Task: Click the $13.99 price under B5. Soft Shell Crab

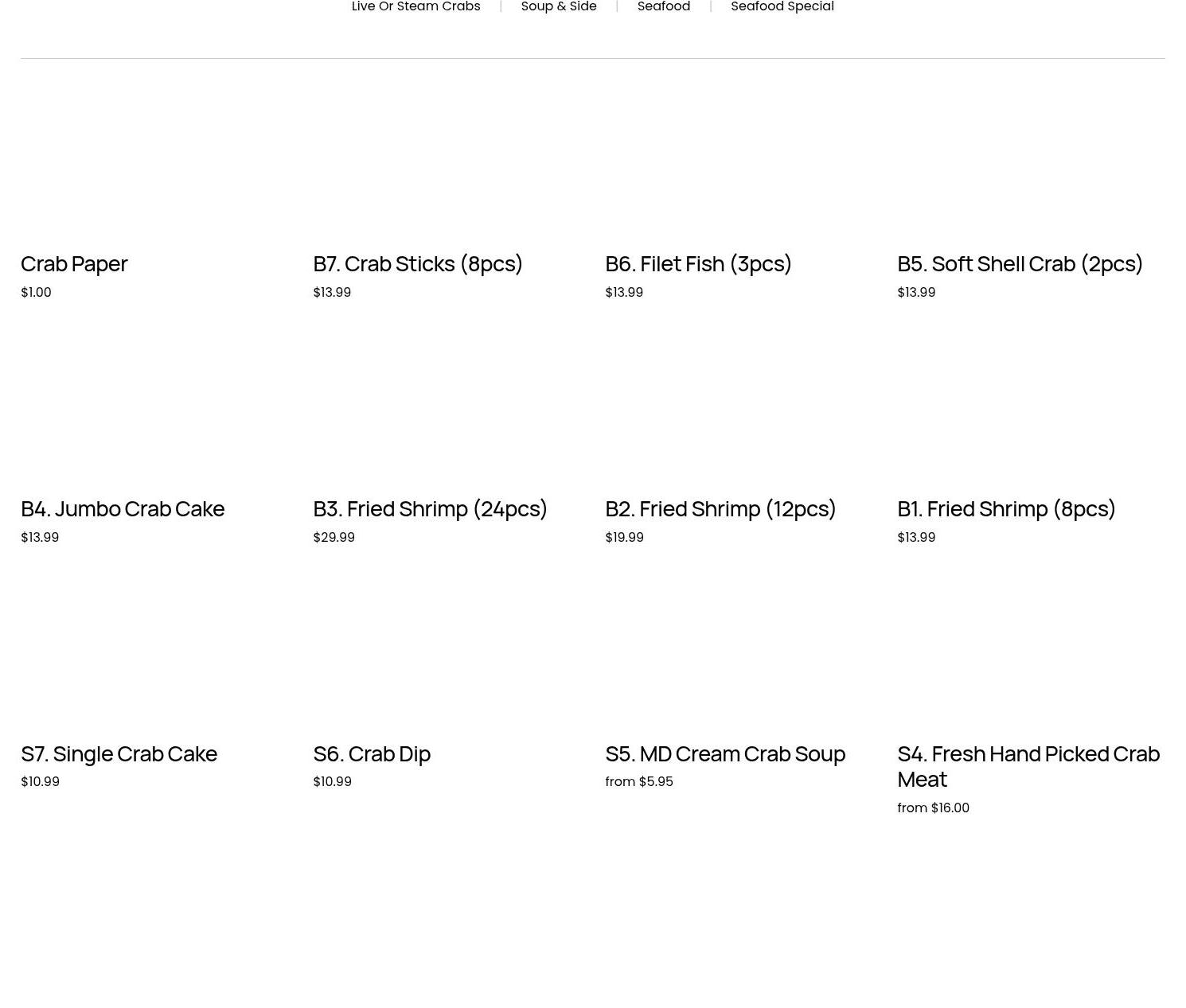Action: coord(916,292)
